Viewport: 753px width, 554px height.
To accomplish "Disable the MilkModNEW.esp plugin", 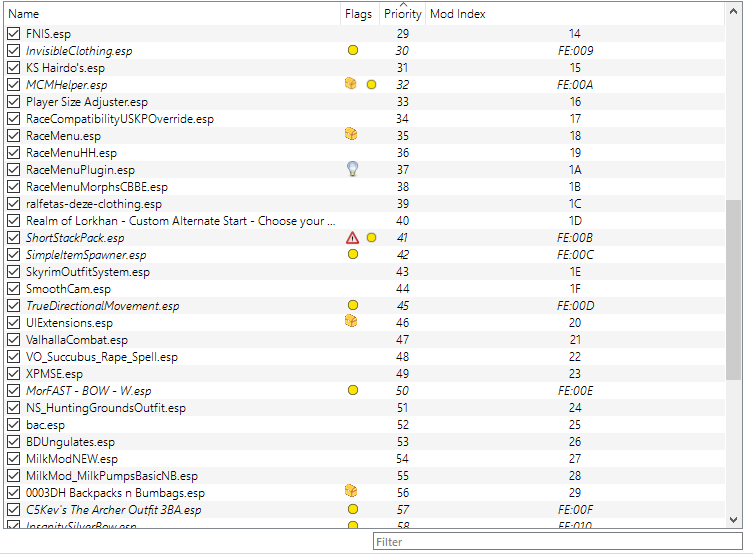I will pyautogui.click(x=14, y=459).
